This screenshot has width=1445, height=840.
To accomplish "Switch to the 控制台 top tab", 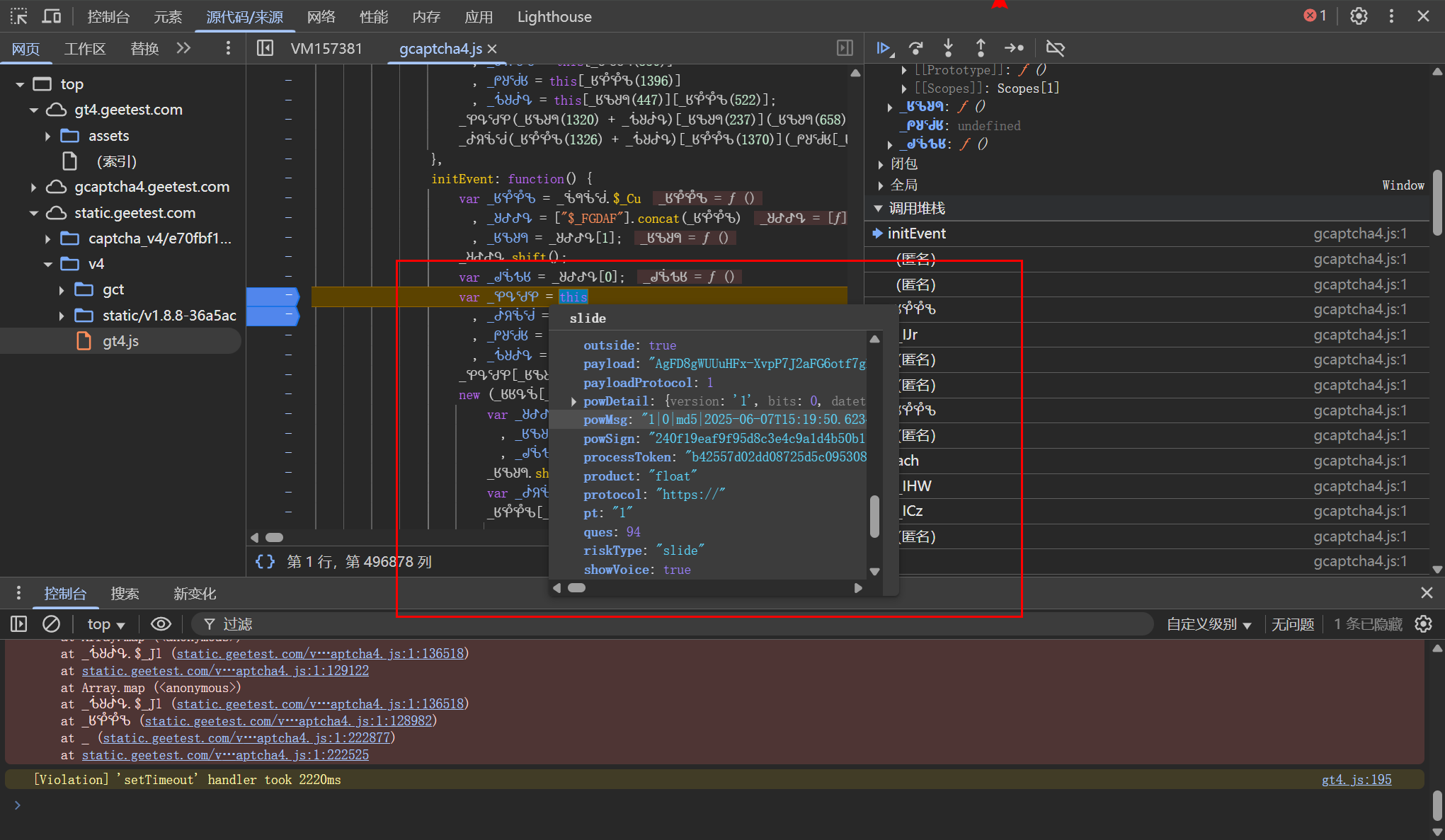I will click(108, 16).
